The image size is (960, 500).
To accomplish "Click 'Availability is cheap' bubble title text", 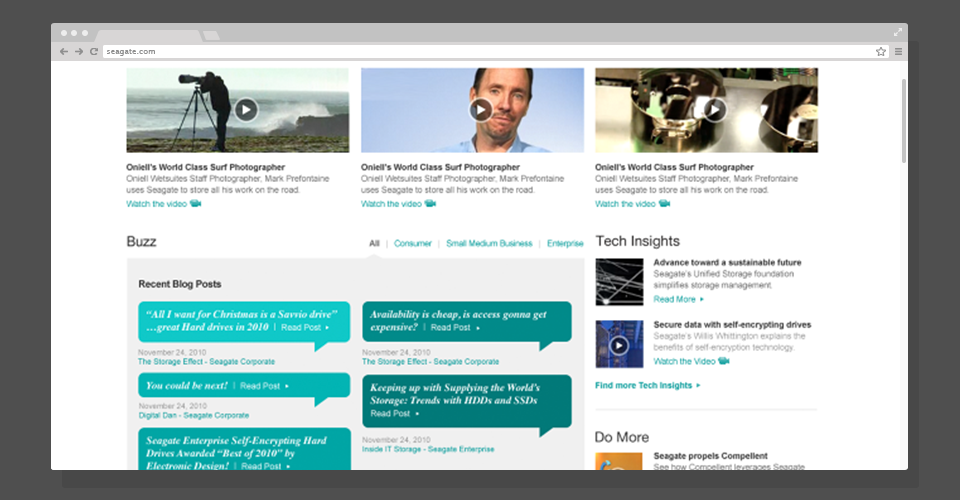I will 458,321.
